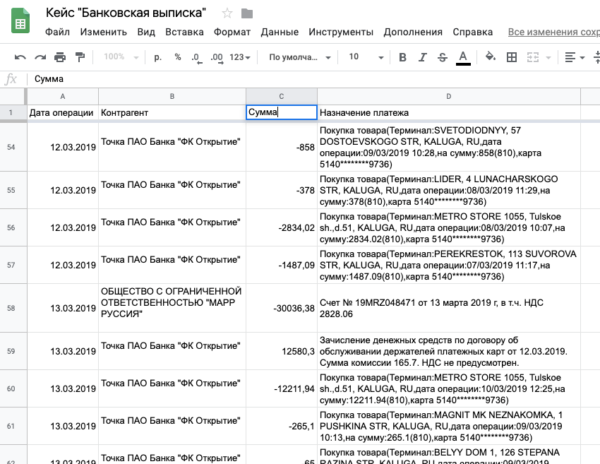Format as percent
The image size is (600, 464).
pos(178,57)
